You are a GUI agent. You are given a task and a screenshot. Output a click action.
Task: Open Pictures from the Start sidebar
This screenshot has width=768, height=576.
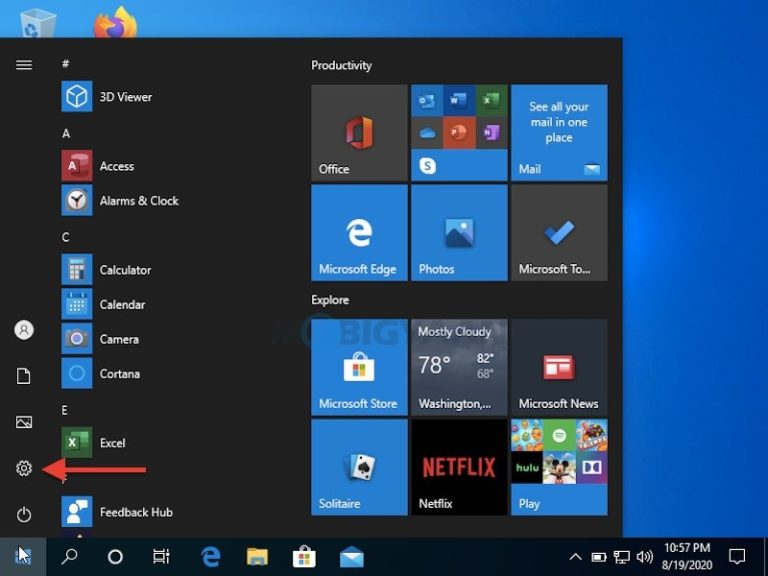coord(24,422)
